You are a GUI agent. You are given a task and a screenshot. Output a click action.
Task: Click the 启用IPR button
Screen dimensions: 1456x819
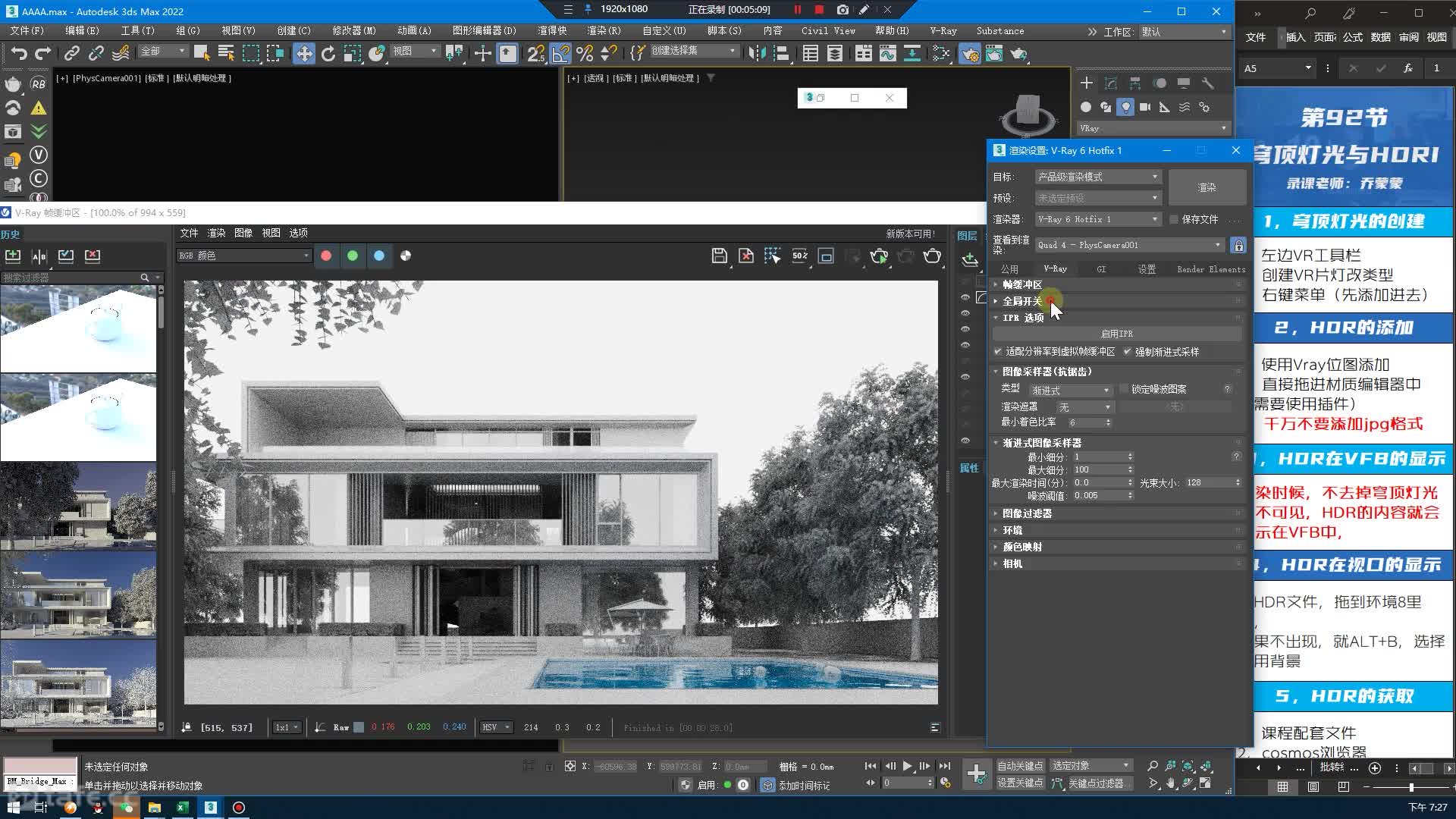tap(1116, 334)
